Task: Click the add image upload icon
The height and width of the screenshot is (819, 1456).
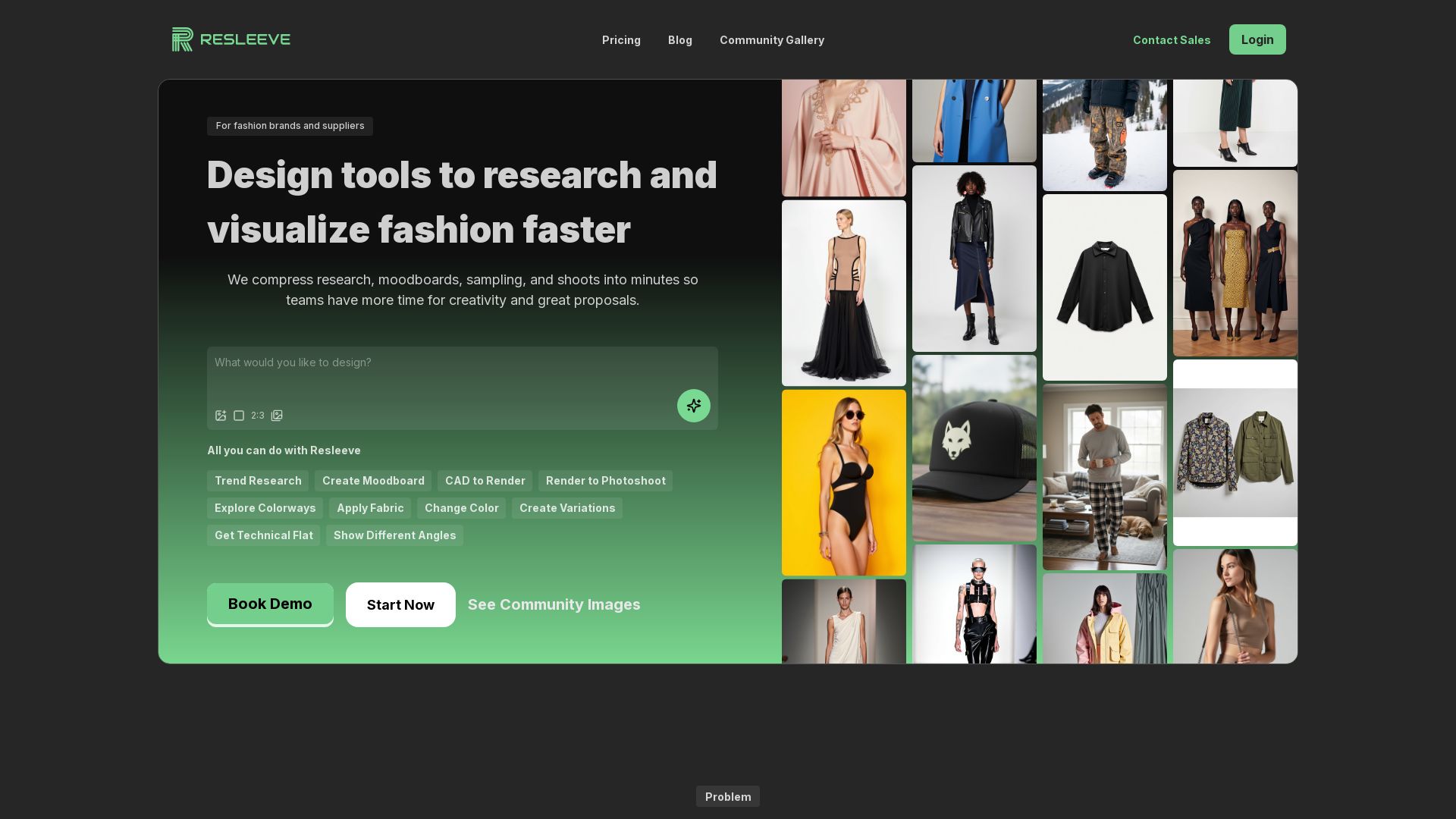Action: click(221, 416)
